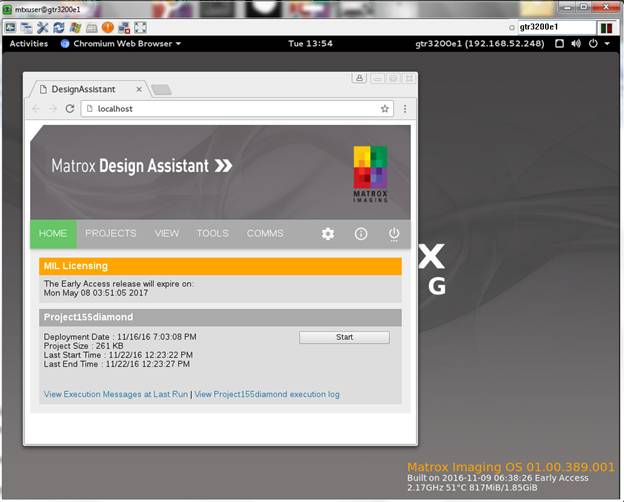Toggle VNC full screen mode icon
This screenshot has width=624, height=502.
[x=140, y=27]
